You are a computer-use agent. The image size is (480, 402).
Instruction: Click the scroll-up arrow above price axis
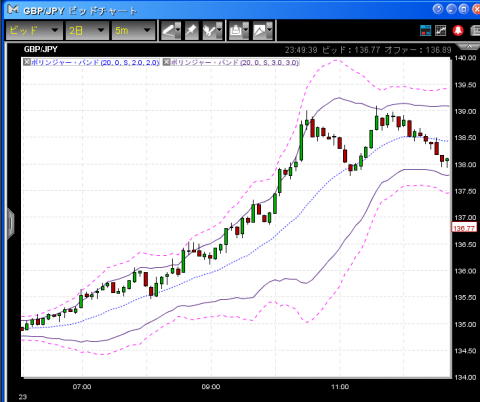(x=469, y=46)
